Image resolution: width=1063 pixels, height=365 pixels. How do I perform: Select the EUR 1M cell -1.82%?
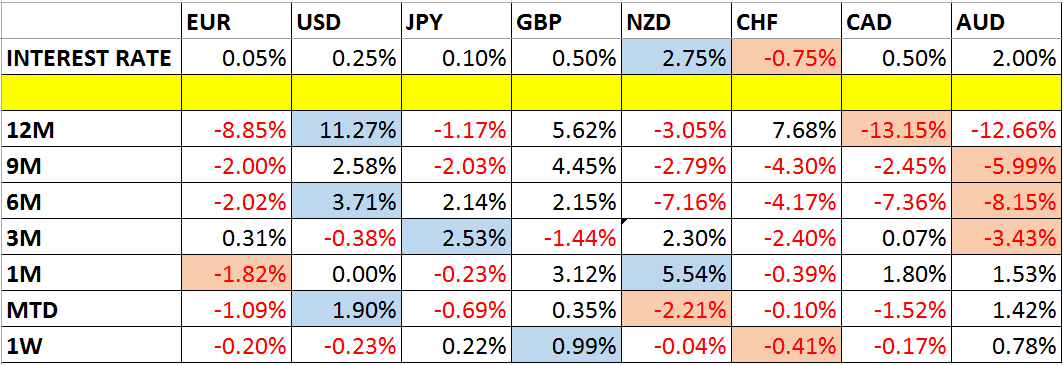click(x=236, y=273)
